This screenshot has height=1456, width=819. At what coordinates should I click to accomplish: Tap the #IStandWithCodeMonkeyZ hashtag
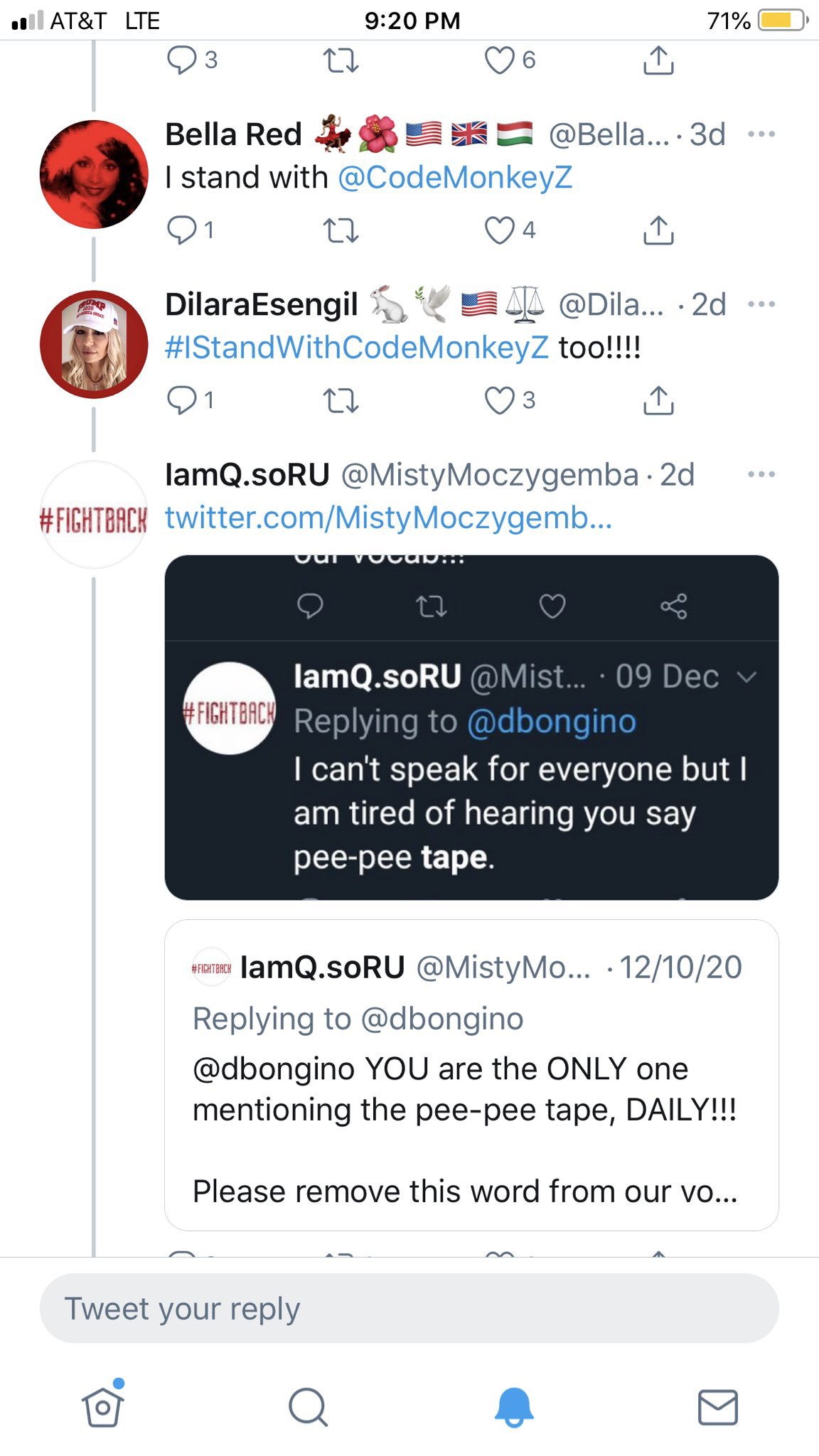[357, 348]
